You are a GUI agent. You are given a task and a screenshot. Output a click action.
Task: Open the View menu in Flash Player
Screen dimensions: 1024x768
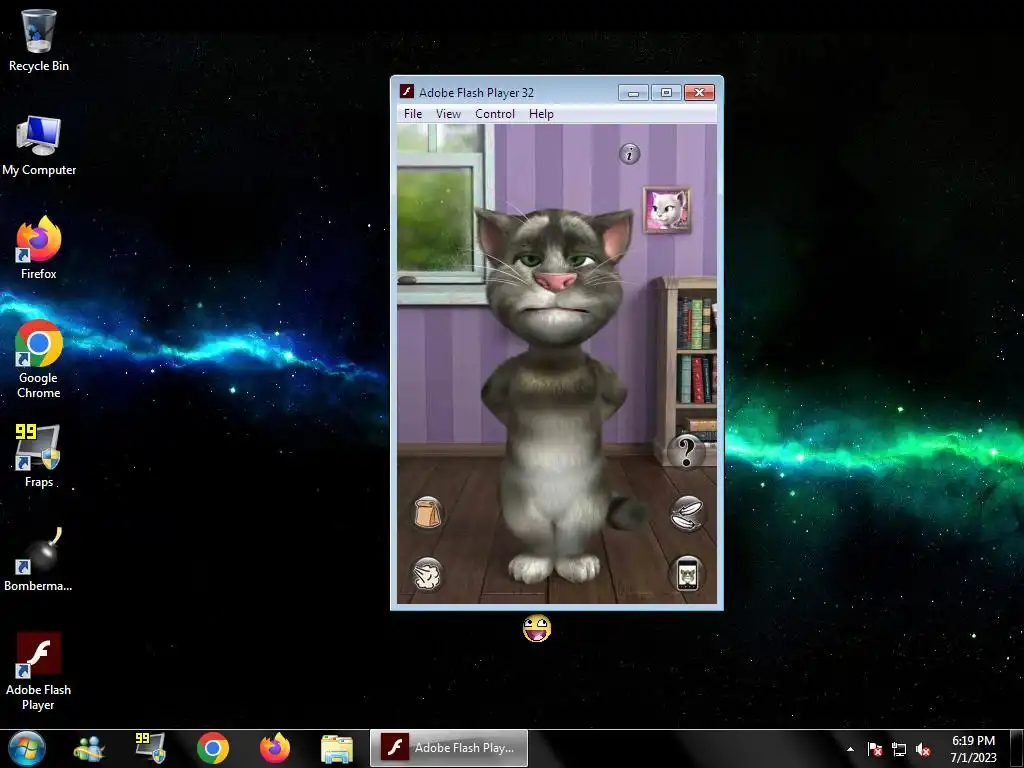pos(448,114)
